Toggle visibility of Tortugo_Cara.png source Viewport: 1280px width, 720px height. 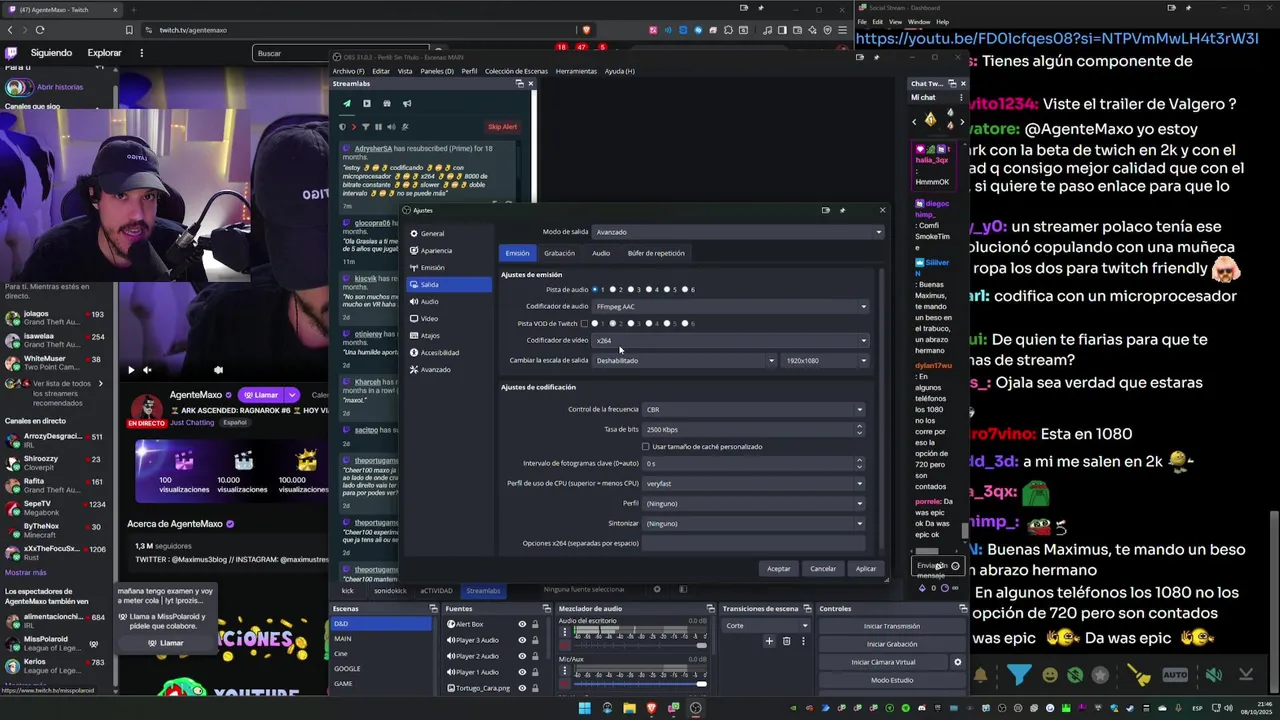click(521, 688)
